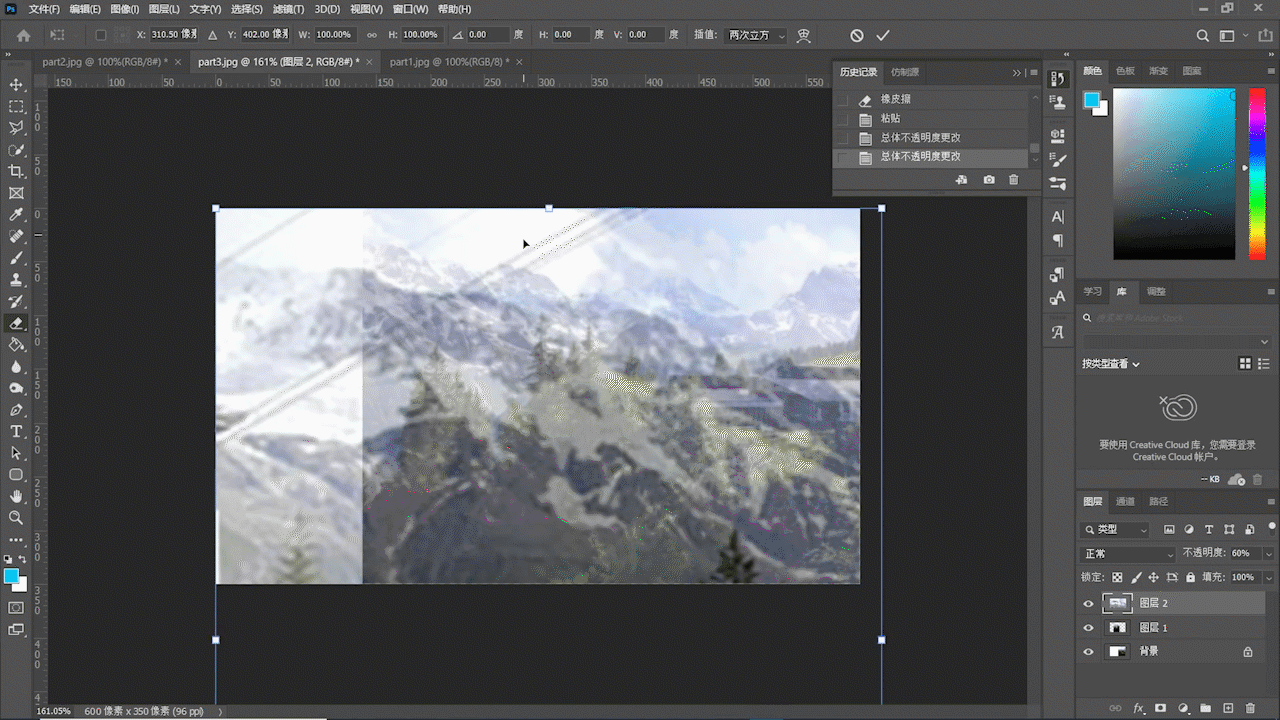This screenshot has width=1280, height=720.
Task: Pick the Eyedropper tool
Action: [16, 215]
